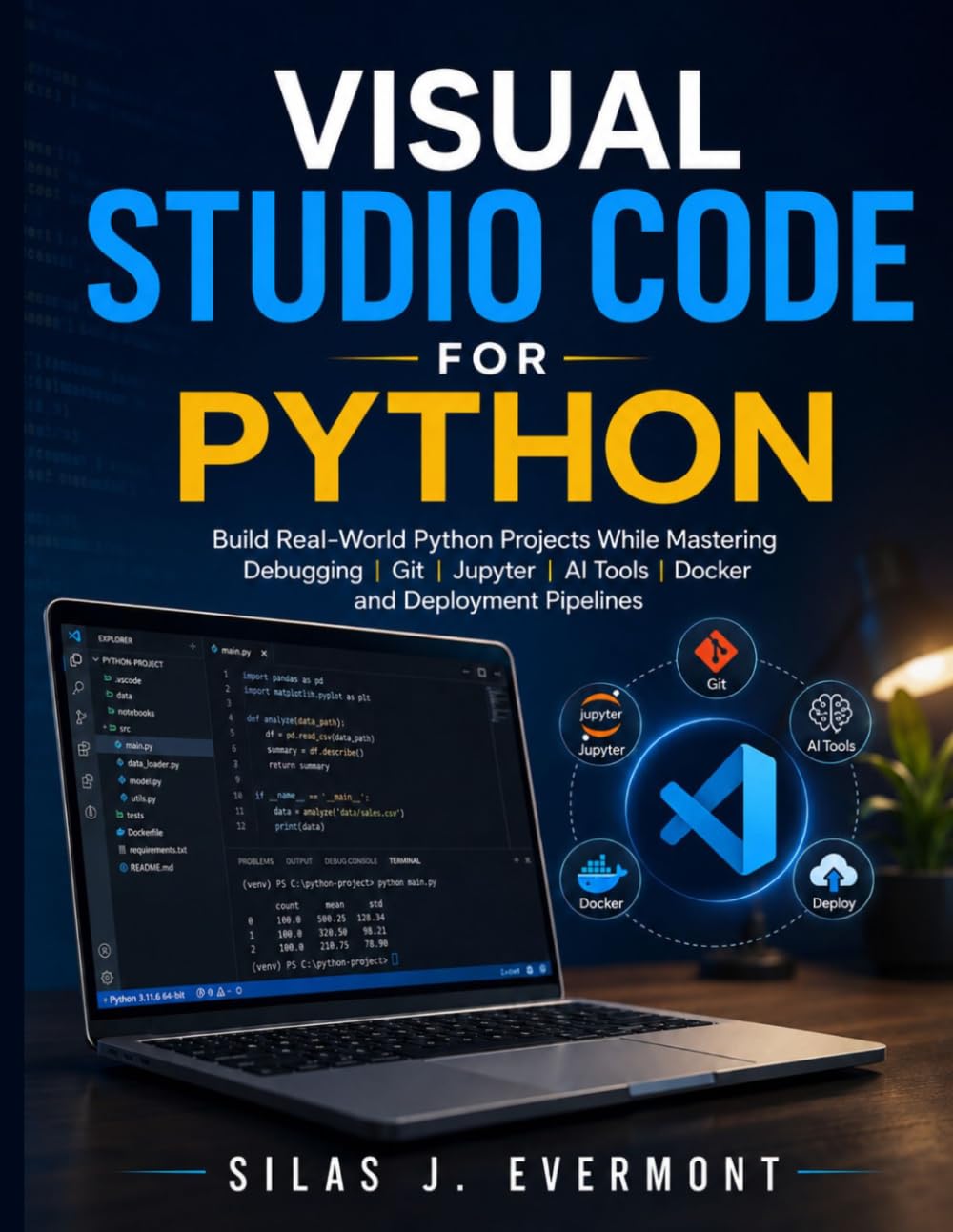
Task: Click the code line 'return summary'
Action: 298,764
